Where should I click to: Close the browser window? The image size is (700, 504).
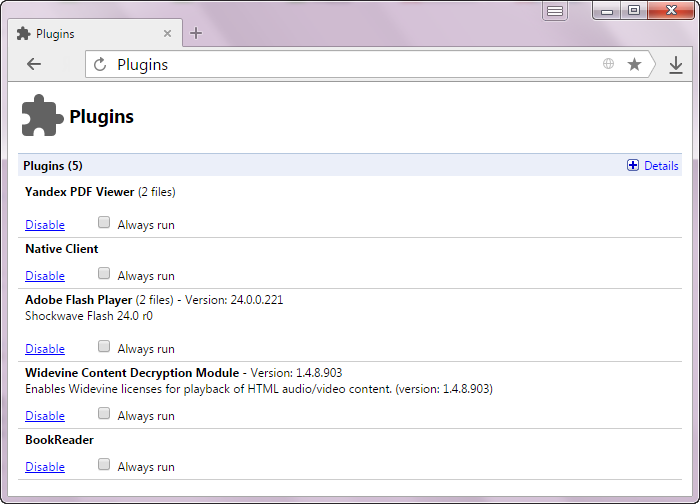coord(671,10)
